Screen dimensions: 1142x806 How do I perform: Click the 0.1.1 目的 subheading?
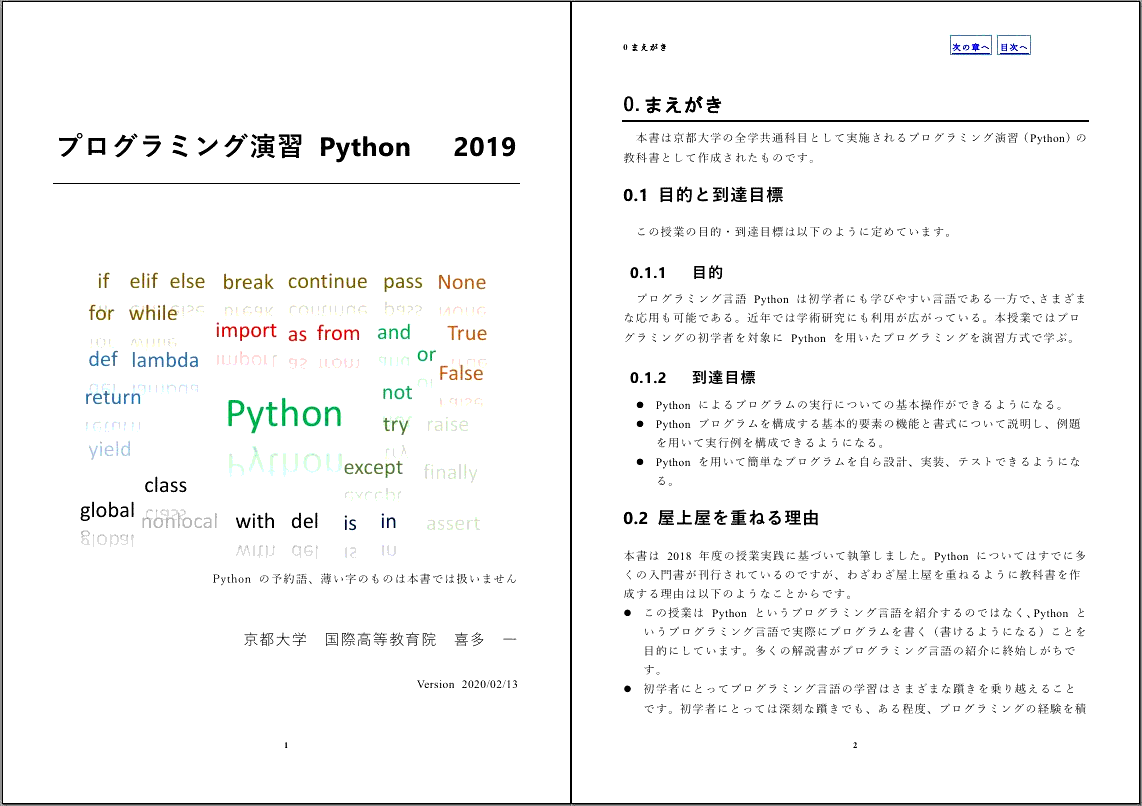(x=676, y=273)
